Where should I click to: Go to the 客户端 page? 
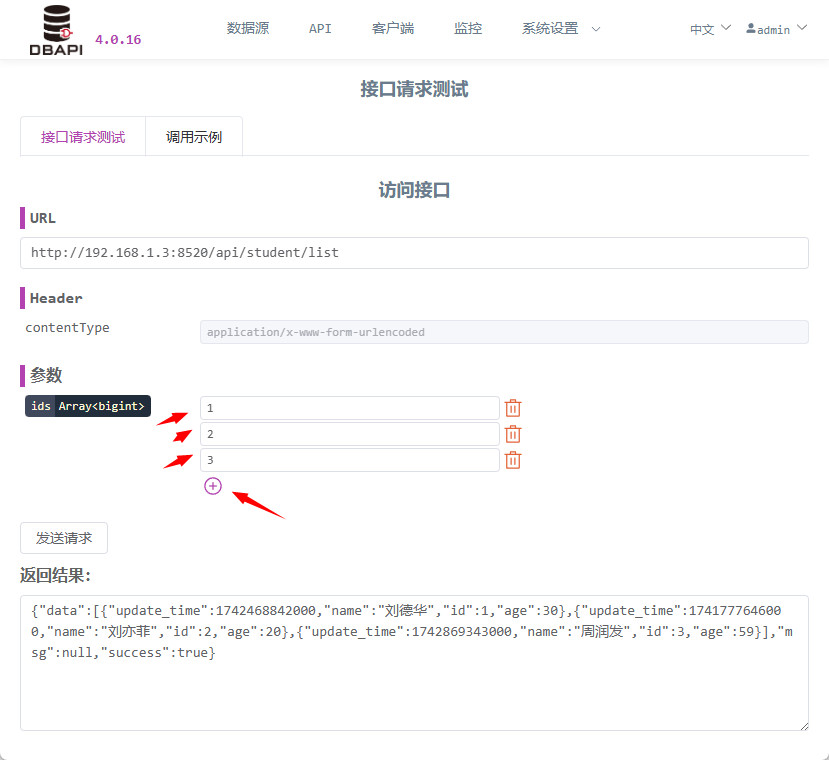pyautogui.click(x=393, y=29)
